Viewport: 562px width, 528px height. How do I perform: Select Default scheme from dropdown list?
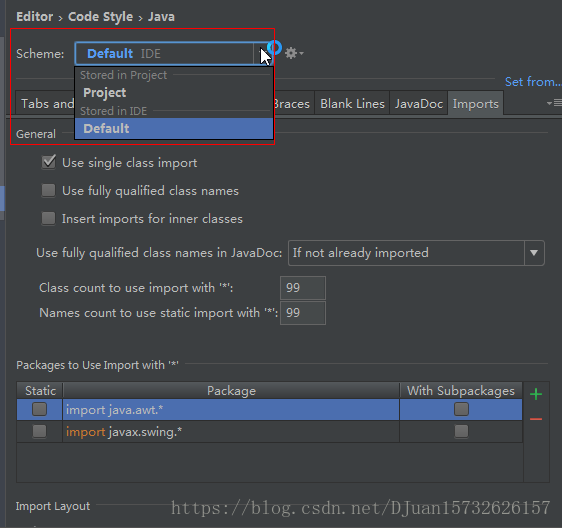coord(174,128)
